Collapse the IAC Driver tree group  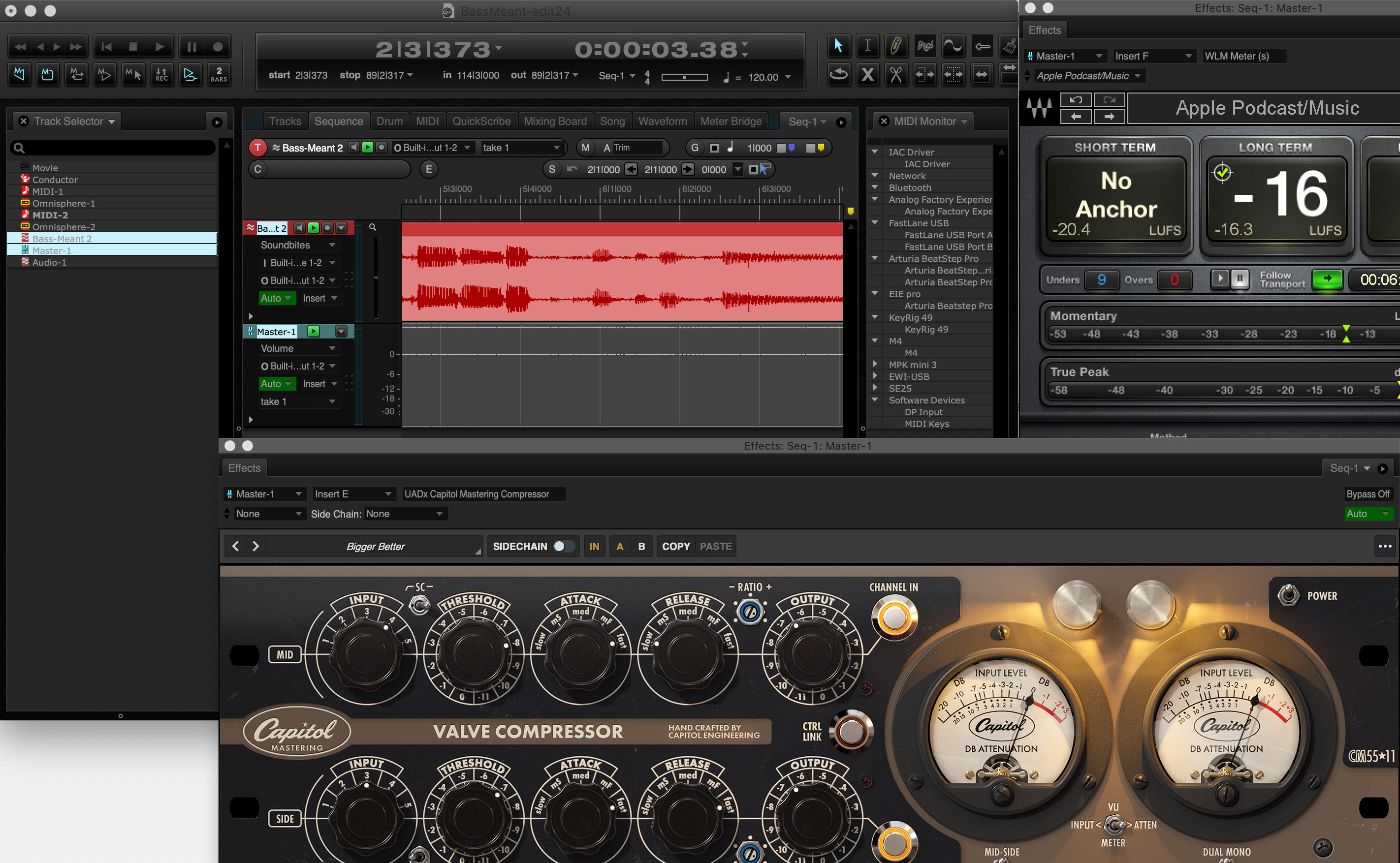coord(874,152)
